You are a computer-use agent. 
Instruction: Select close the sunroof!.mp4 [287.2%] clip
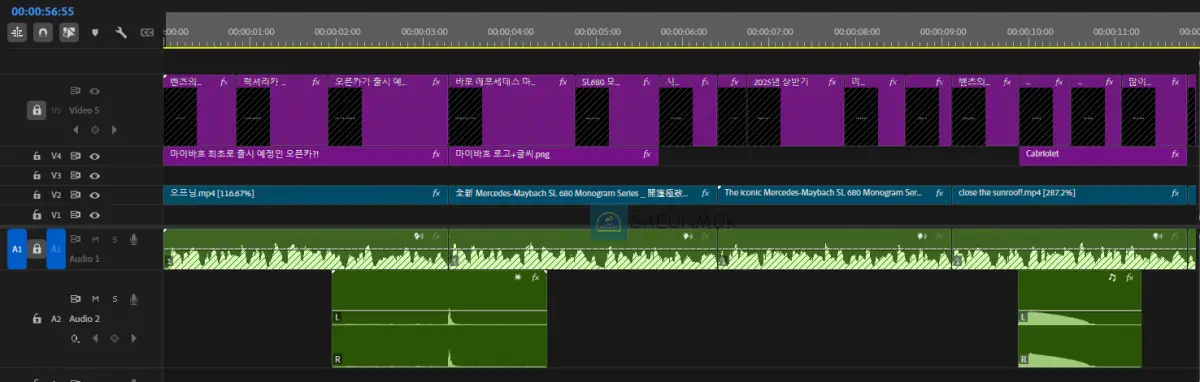[x=1070, y=195]
